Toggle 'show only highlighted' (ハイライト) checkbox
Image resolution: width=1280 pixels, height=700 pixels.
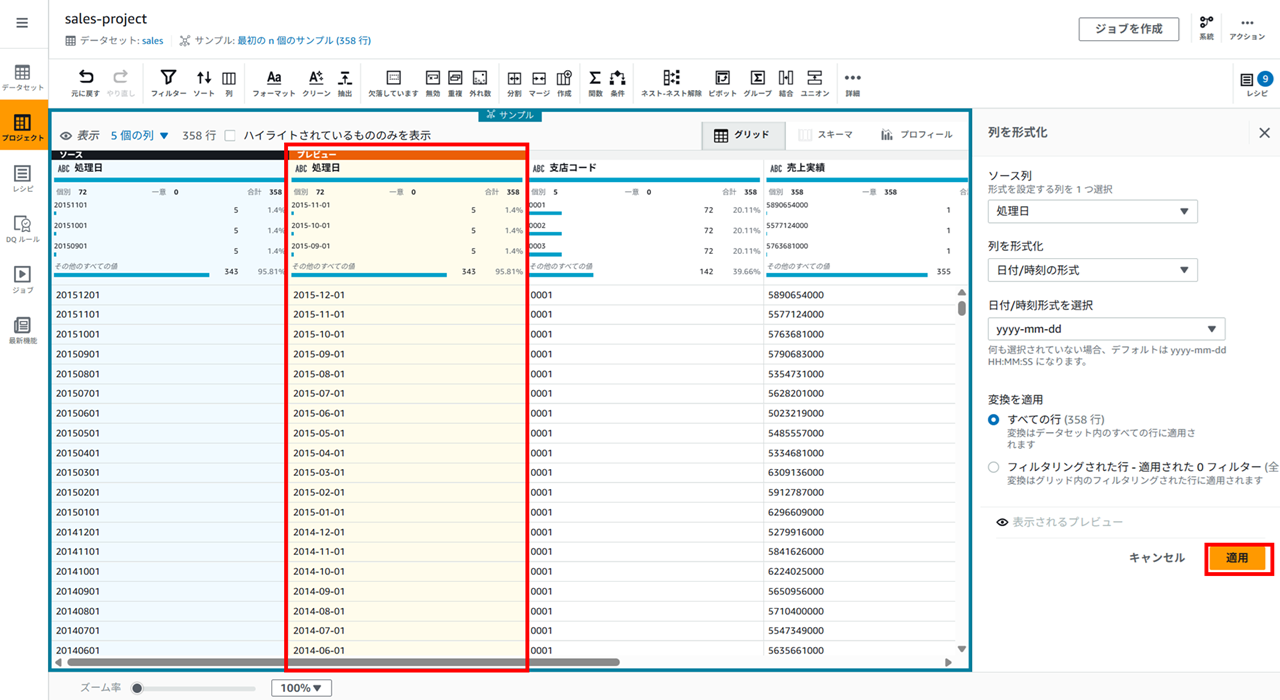[x=230, y=135]
